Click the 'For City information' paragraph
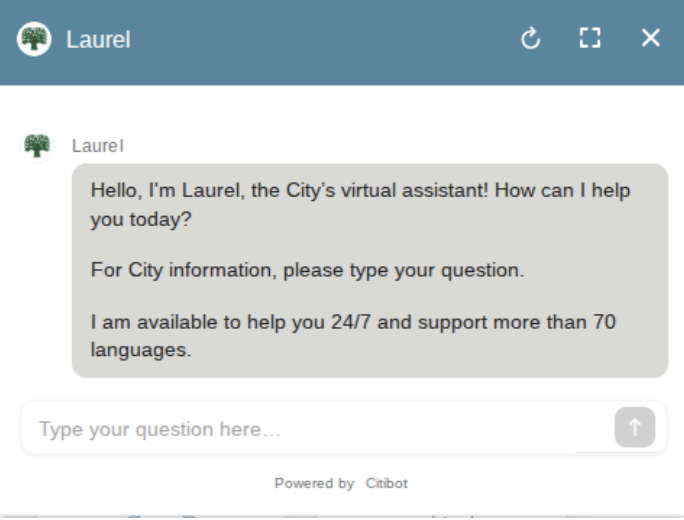This screenshot has width=684, height=520. point(307,270)
